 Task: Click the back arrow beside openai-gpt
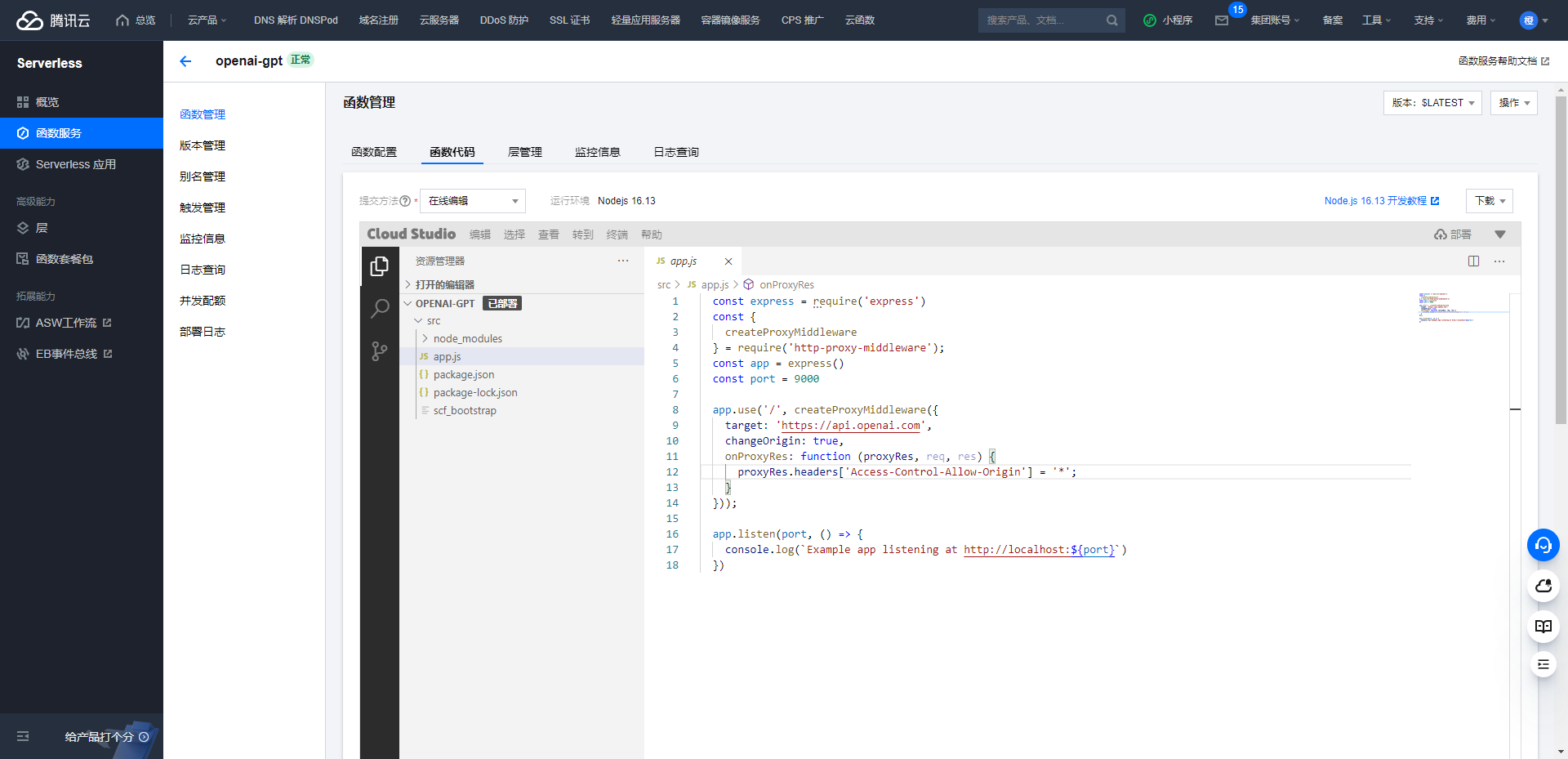click(185, 61)
